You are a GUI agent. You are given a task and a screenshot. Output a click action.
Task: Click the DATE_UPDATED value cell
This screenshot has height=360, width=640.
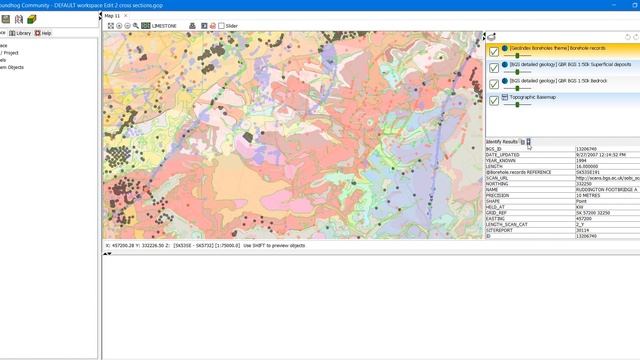[x=607, y=155]
